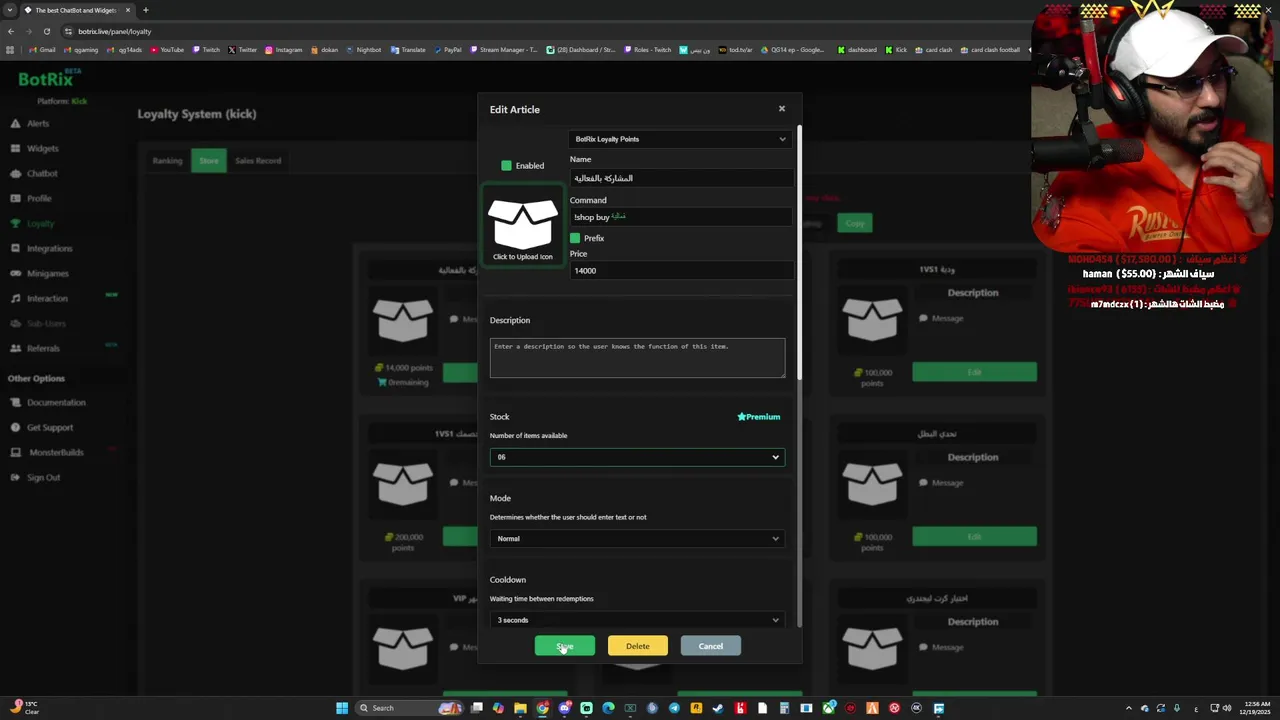Image resolution: width=1280 pixels, height=720 pixels.
Task: Close the Edit Article dialog with X
Action: click(x=782, y=108)
